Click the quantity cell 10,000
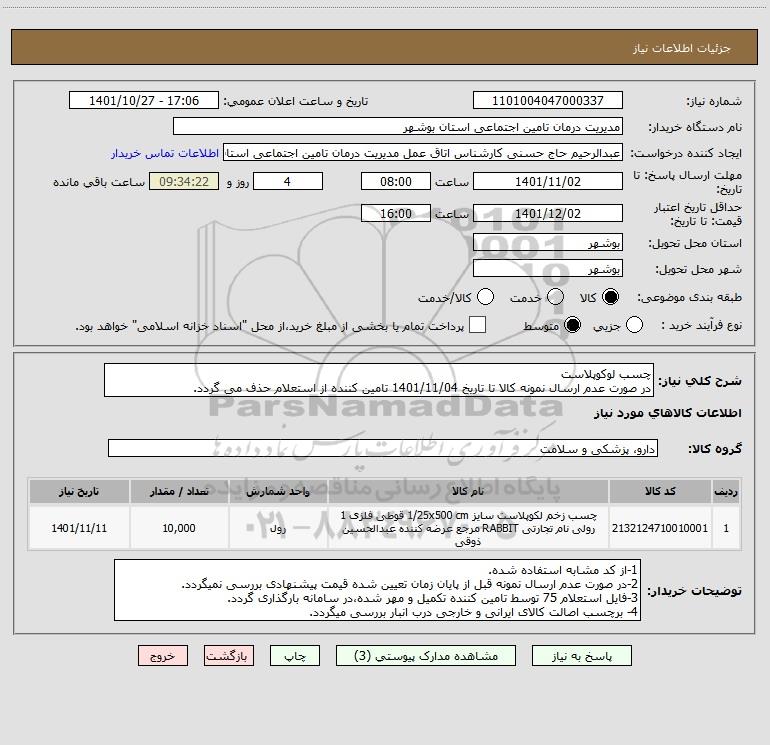The image size is (770, 745). click(x=179, y=528)
